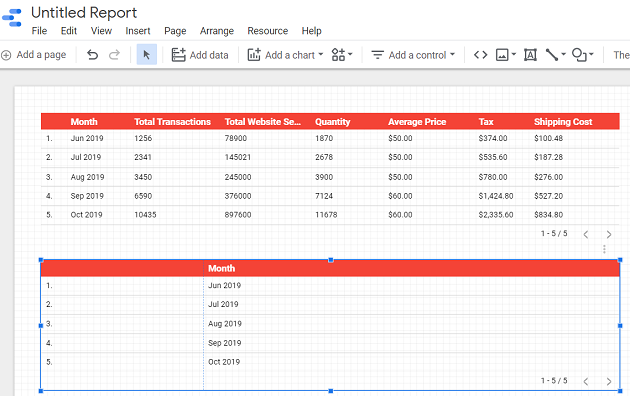Click the Average Price column header
Viewport: 630px width, 396px height.
[417, 122]
